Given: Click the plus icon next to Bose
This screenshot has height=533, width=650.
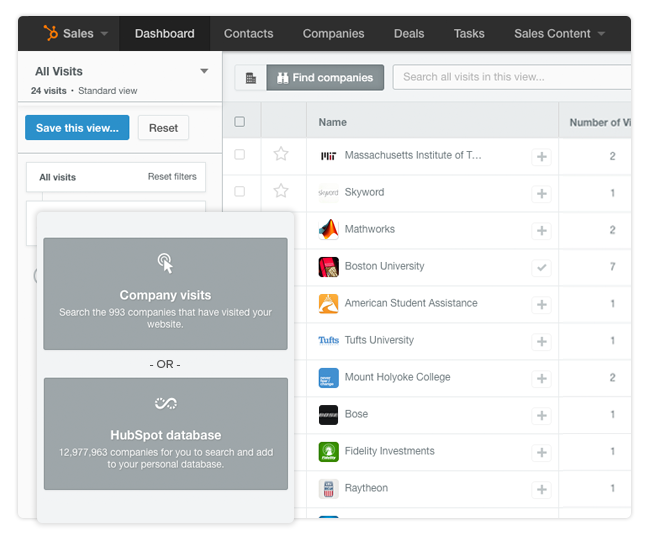Looking at the screenshot, I should [541, 415].
